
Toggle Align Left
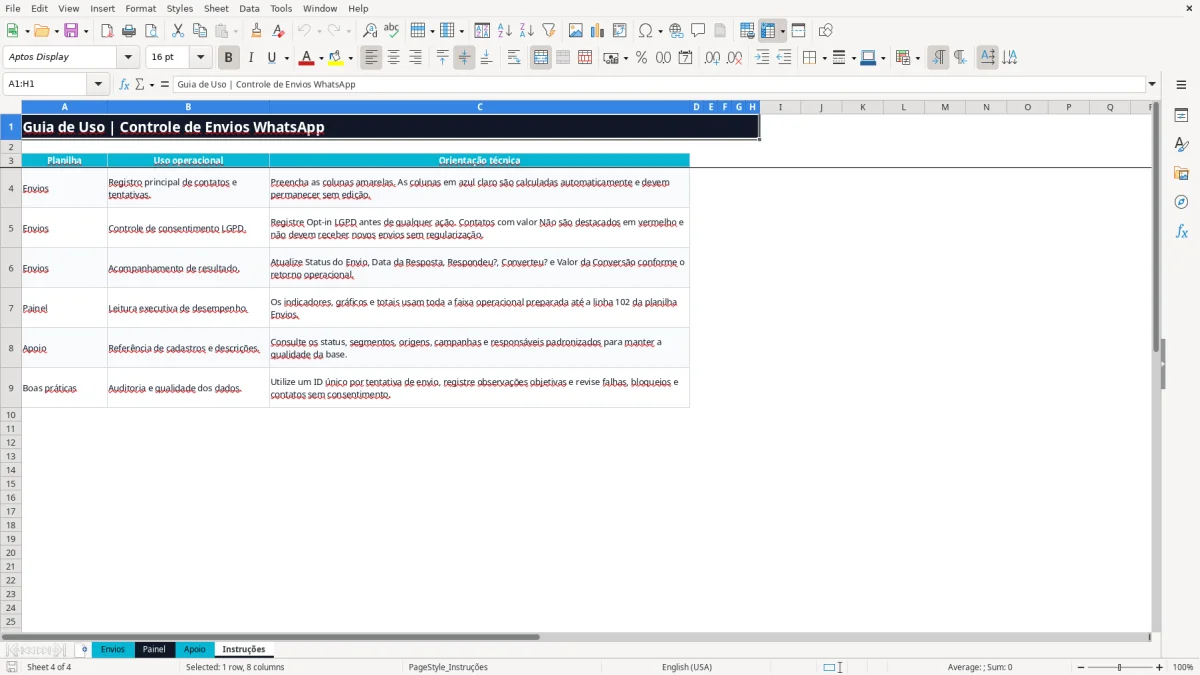click(x=371, y=58)
